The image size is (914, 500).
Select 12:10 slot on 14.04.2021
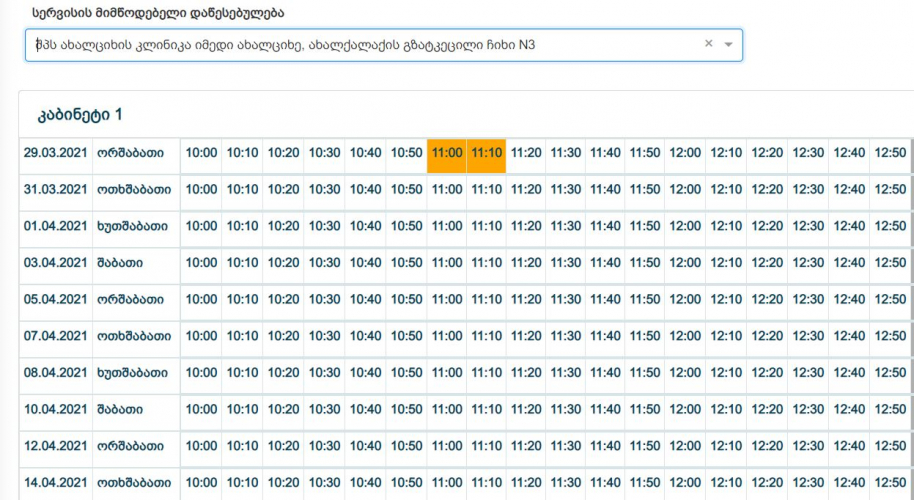[725, 482]
